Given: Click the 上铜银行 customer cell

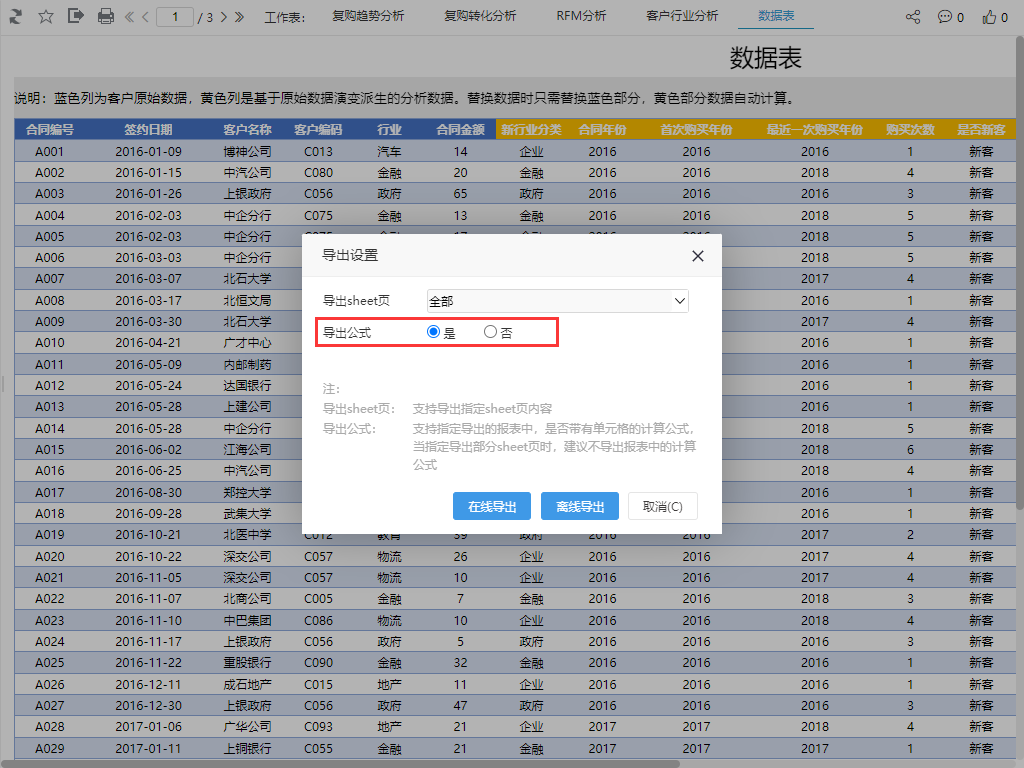Looking at the screenshot, I should click(247, 748).
